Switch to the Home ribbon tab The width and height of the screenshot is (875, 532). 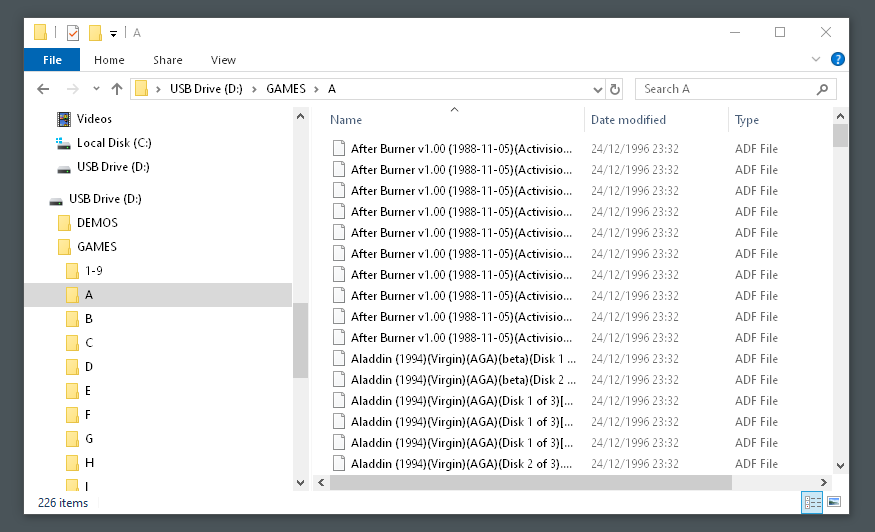(109, 60)
